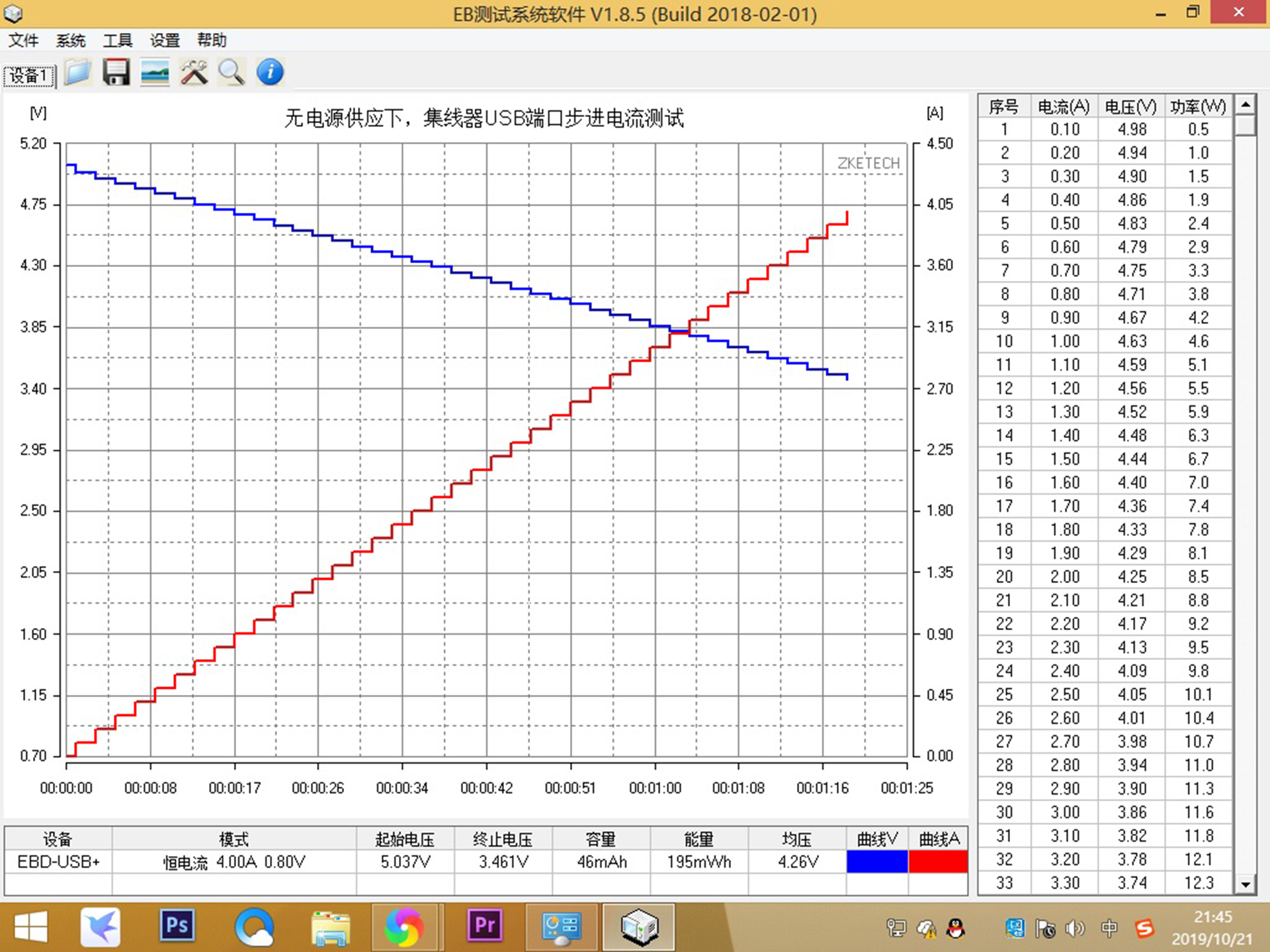Viewport: 1270px width, 952px height.
Task: Open Photoshop from the taskbar
Action: pyautogui.click(x=177, y=926)
